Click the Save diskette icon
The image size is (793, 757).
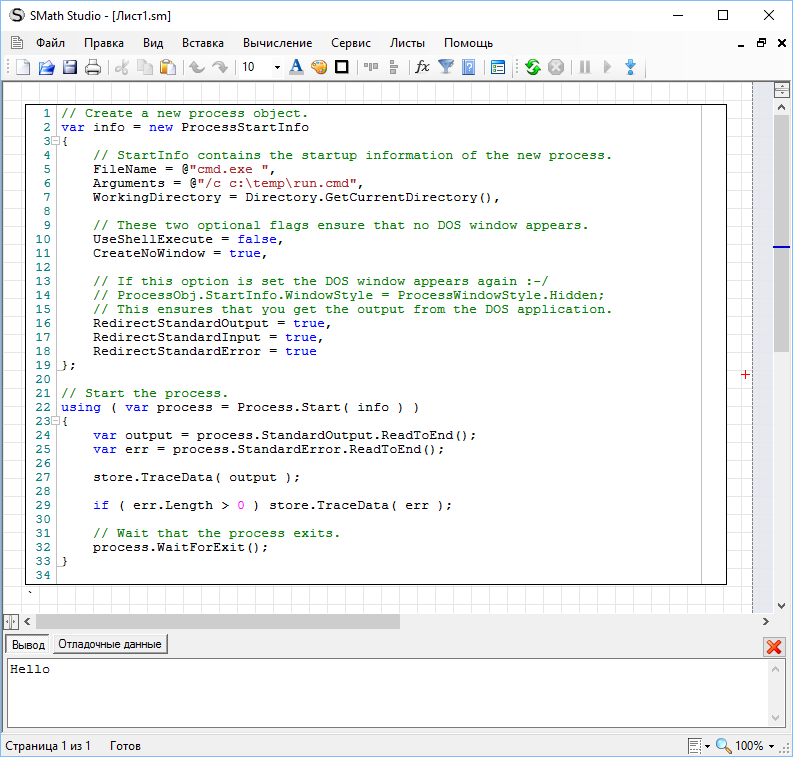point(70,67)
